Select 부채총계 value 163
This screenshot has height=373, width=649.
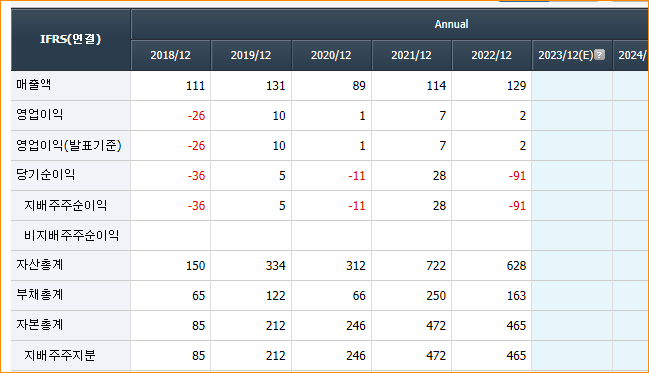[517, 296]
